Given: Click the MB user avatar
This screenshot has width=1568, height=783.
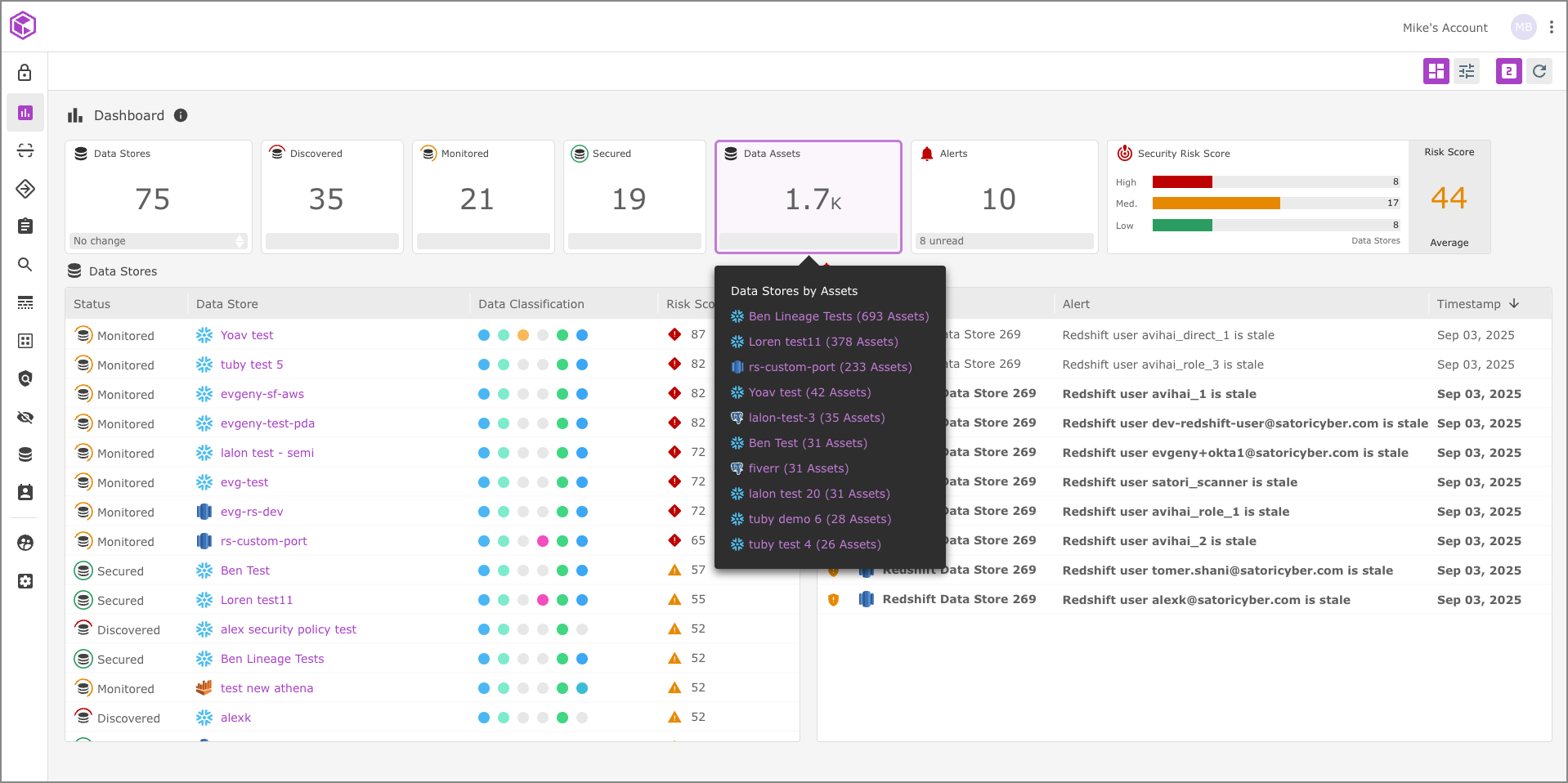Looking at the screenshot, I should [x=1523, y=27].
